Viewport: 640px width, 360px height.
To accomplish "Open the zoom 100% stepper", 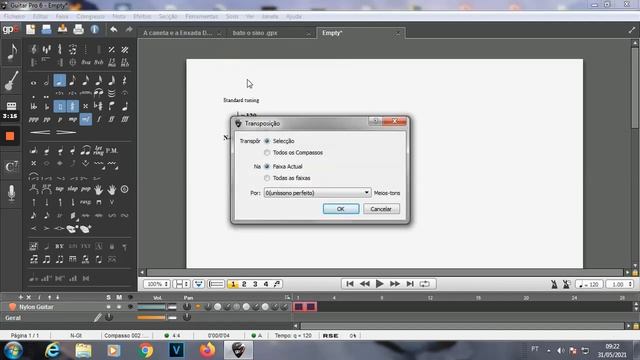I will pos(157,284).
